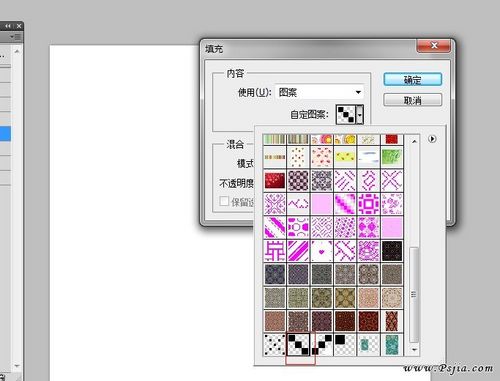
Task: Open the left panel options menu icon
Action: pos(16,37)
